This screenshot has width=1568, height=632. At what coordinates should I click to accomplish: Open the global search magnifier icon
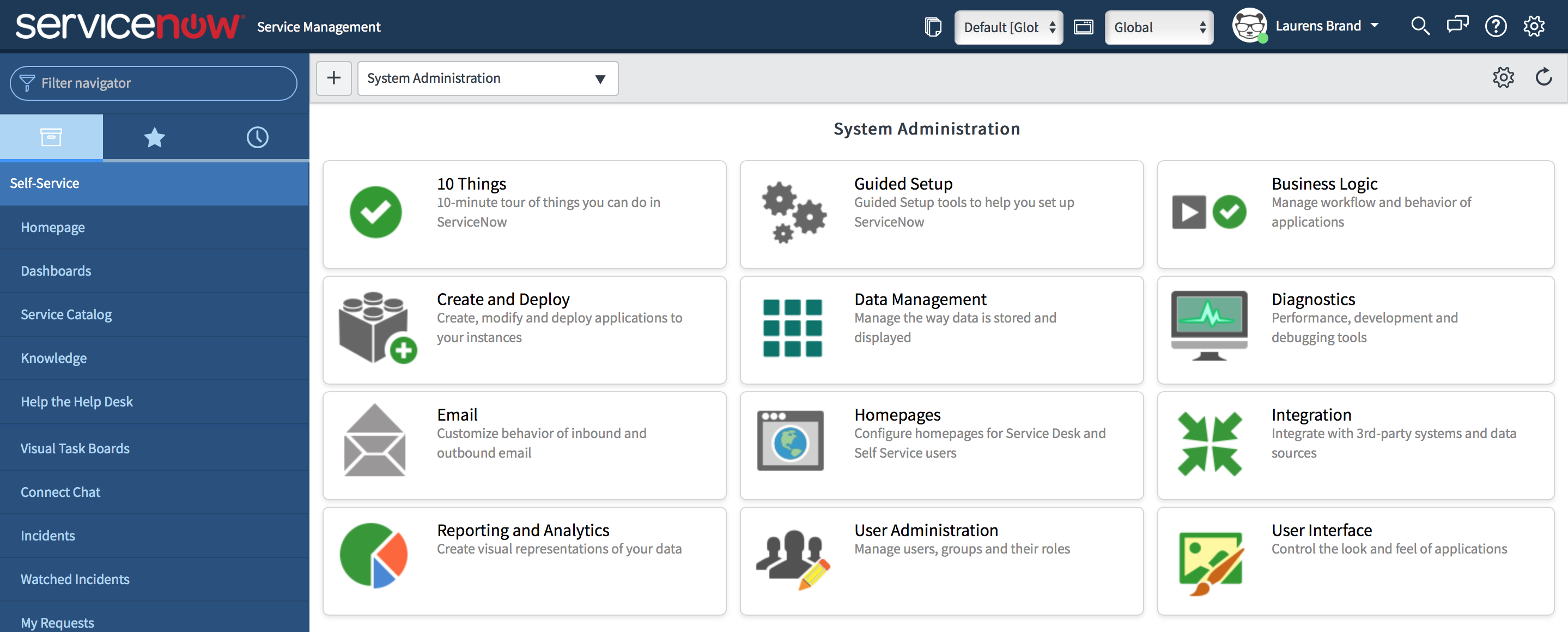click(1419, 26)
